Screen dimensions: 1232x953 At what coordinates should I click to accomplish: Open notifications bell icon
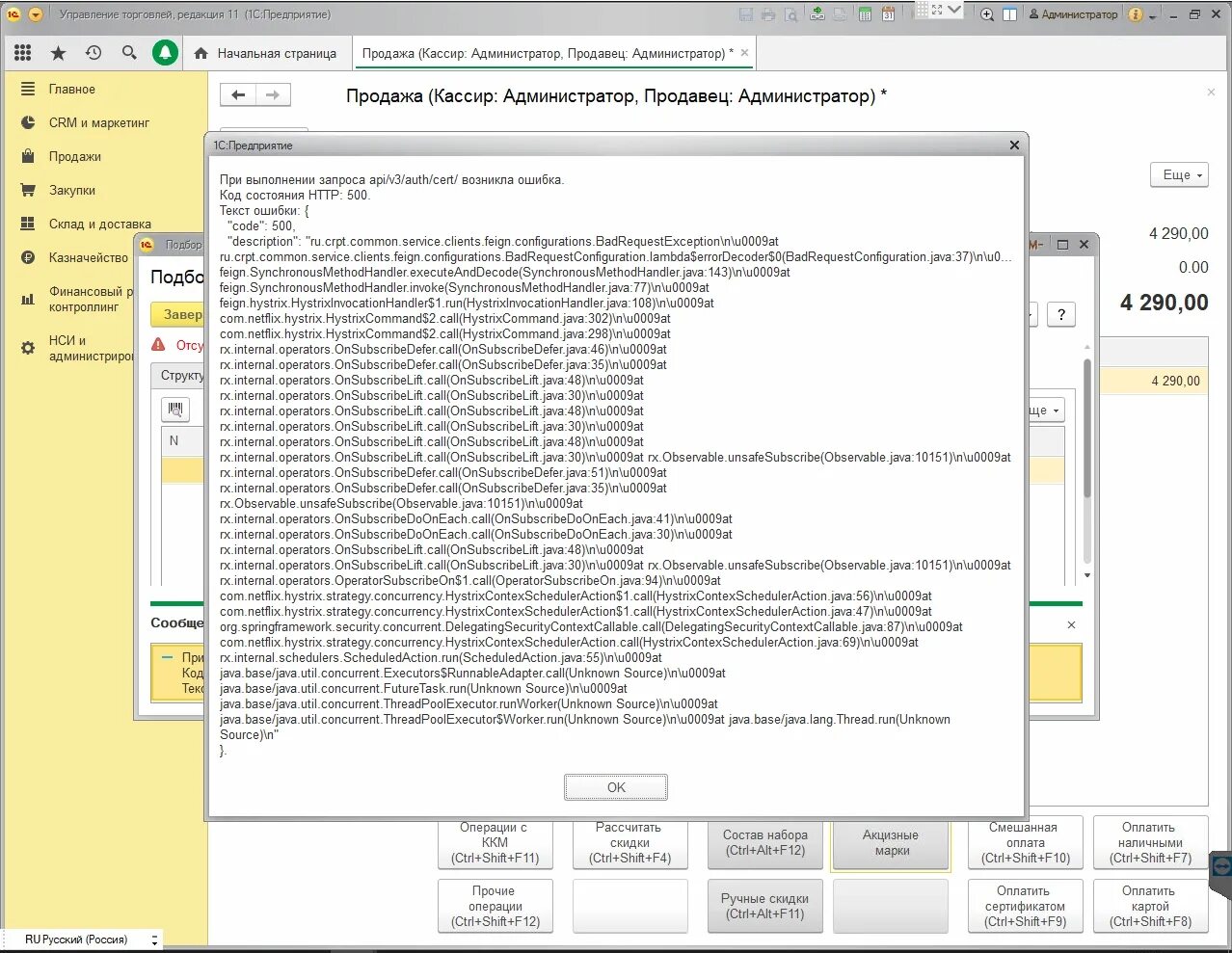click(166, 53)
